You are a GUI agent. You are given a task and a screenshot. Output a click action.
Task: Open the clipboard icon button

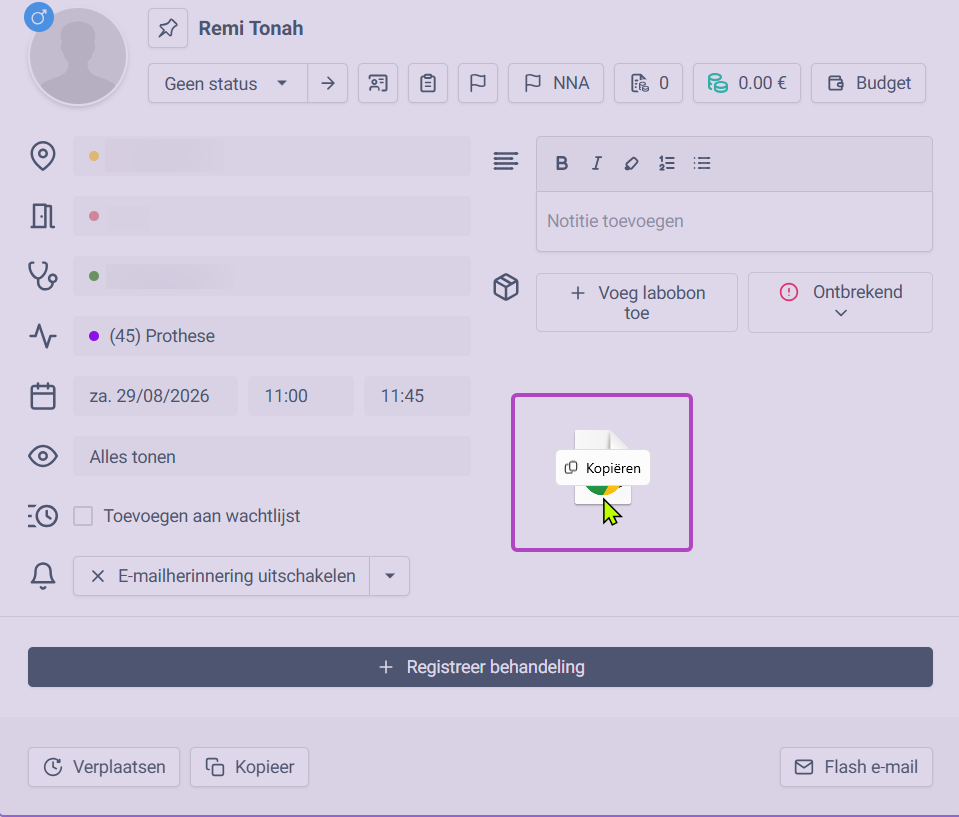428,83
